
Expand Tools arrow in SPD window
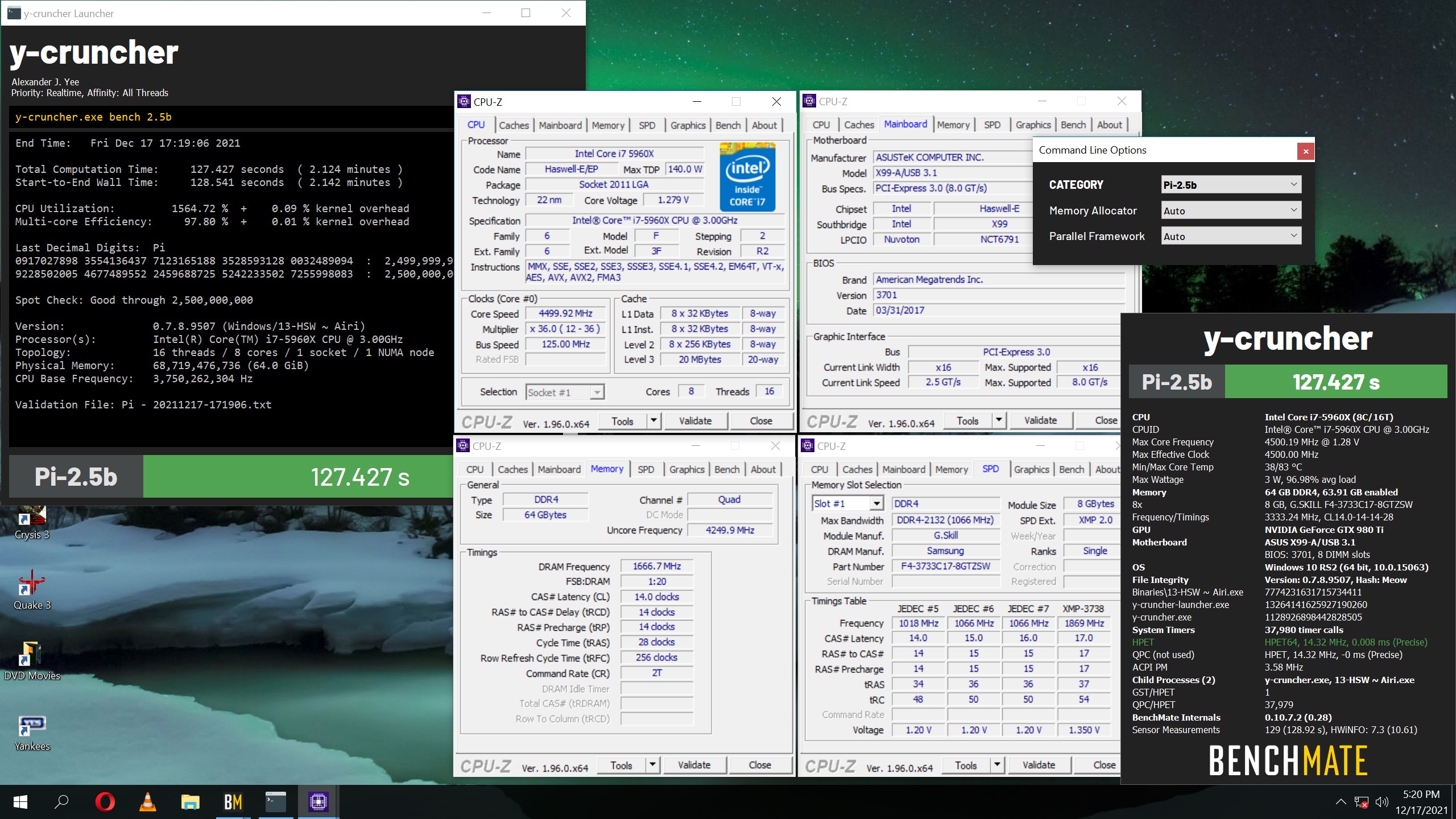tap(997, 765)
